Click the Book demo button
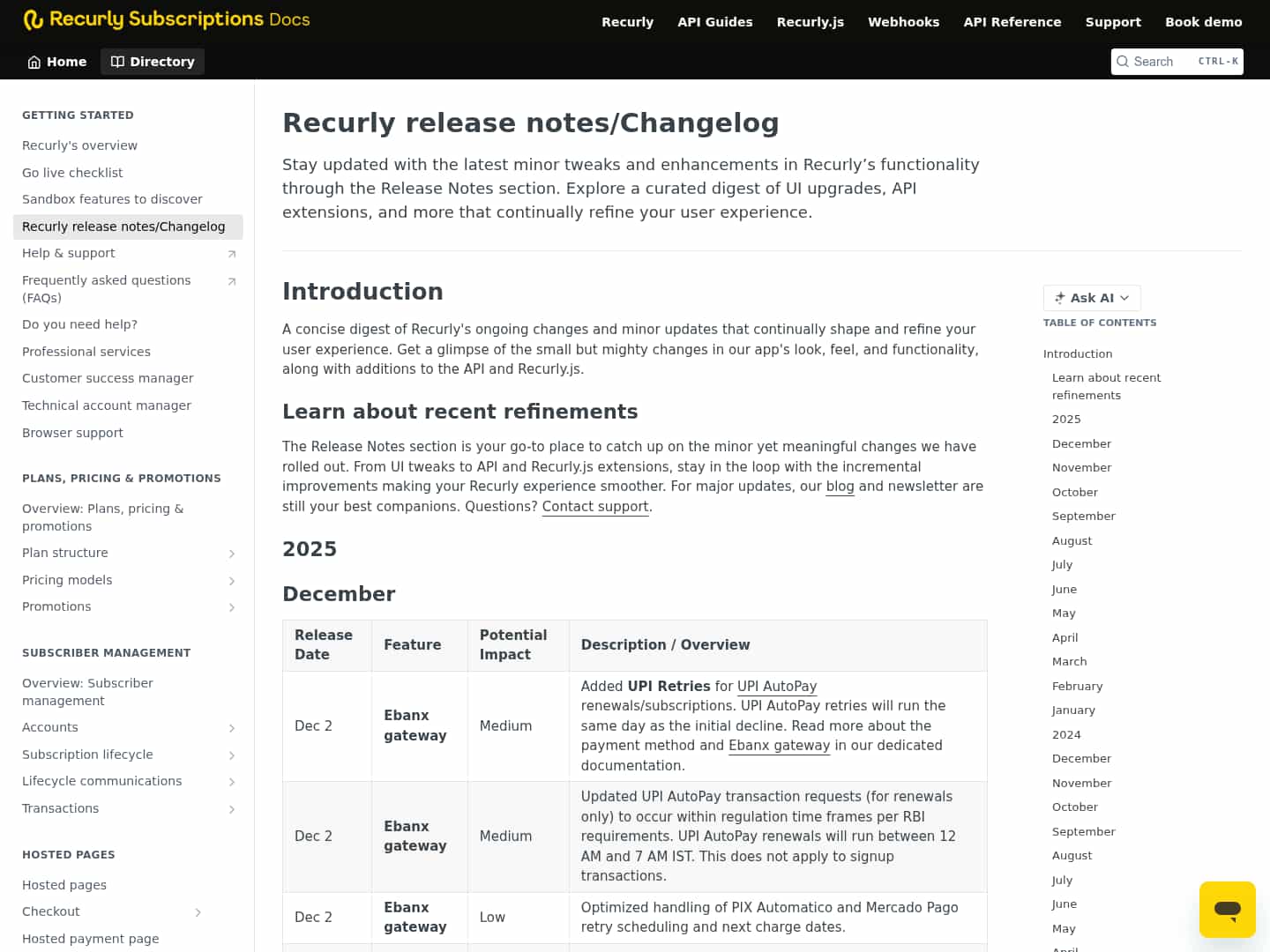This screenshot has width=1270, height=952. tap(1204, 21)
